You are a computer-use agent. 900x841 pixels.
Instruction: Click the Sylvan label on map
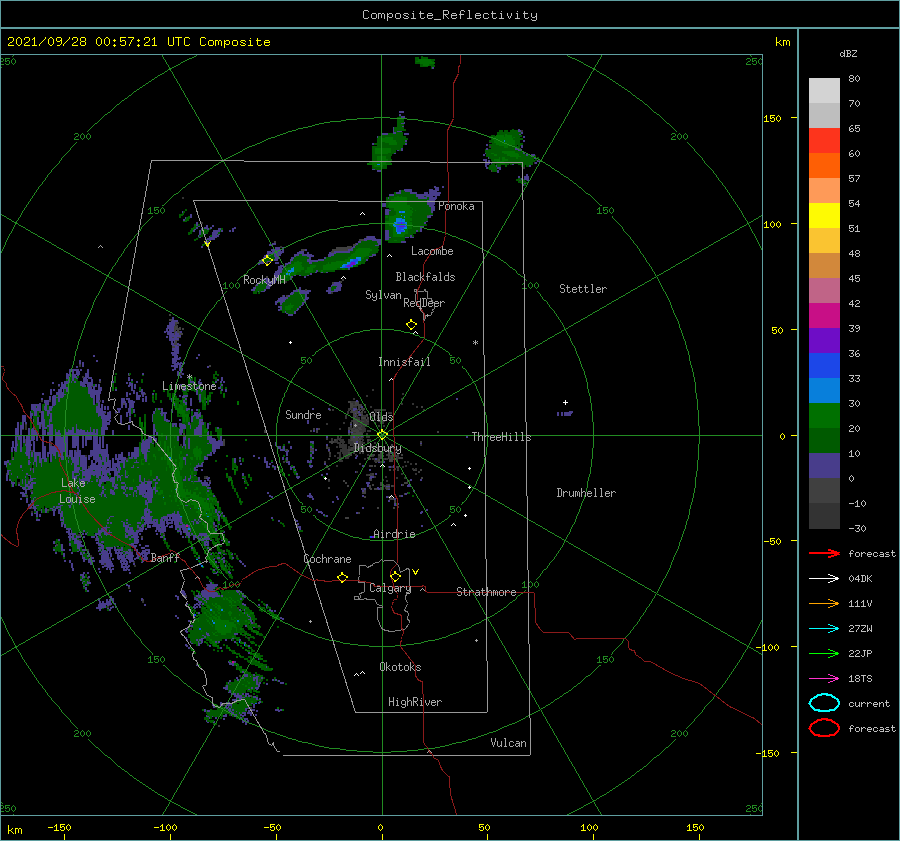383,295
